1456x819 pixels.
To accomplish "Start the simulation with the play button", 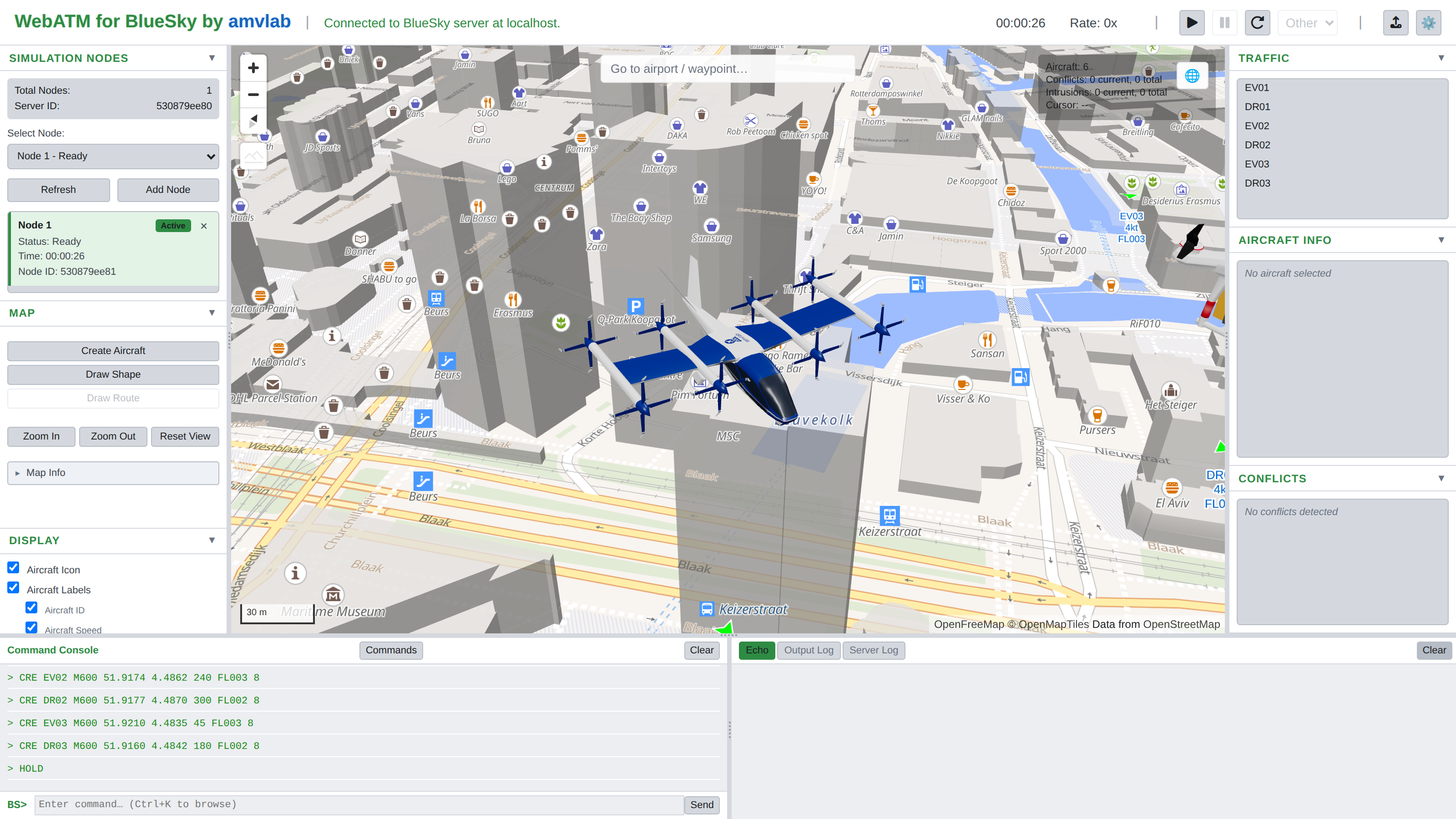I will tap(1192, 23).
